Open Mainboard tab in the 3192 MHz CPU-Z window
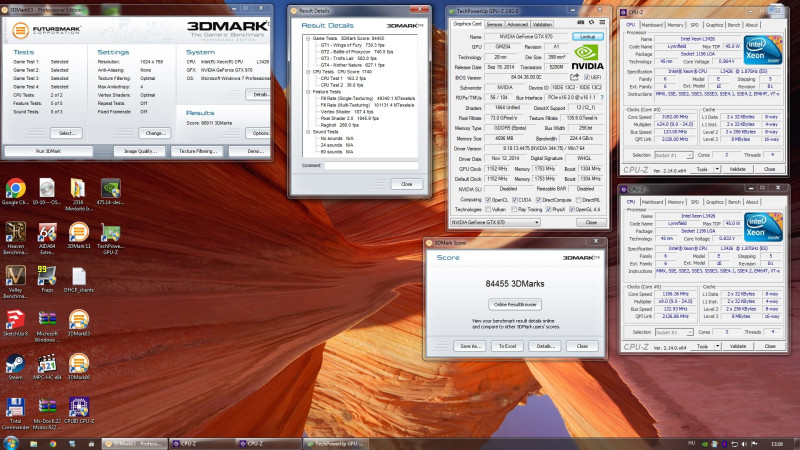800x450 pixels. click(652, 24)
